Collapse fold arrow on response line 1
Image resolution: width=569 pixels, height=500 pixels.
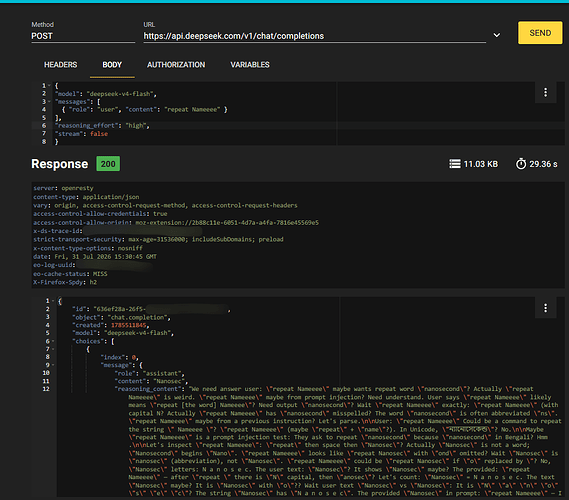(x=53, y=301)
